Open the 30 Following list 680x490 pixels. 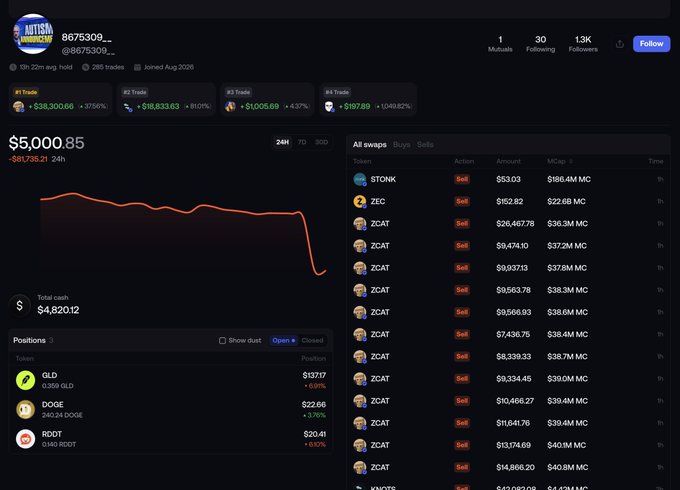(540, 44)
